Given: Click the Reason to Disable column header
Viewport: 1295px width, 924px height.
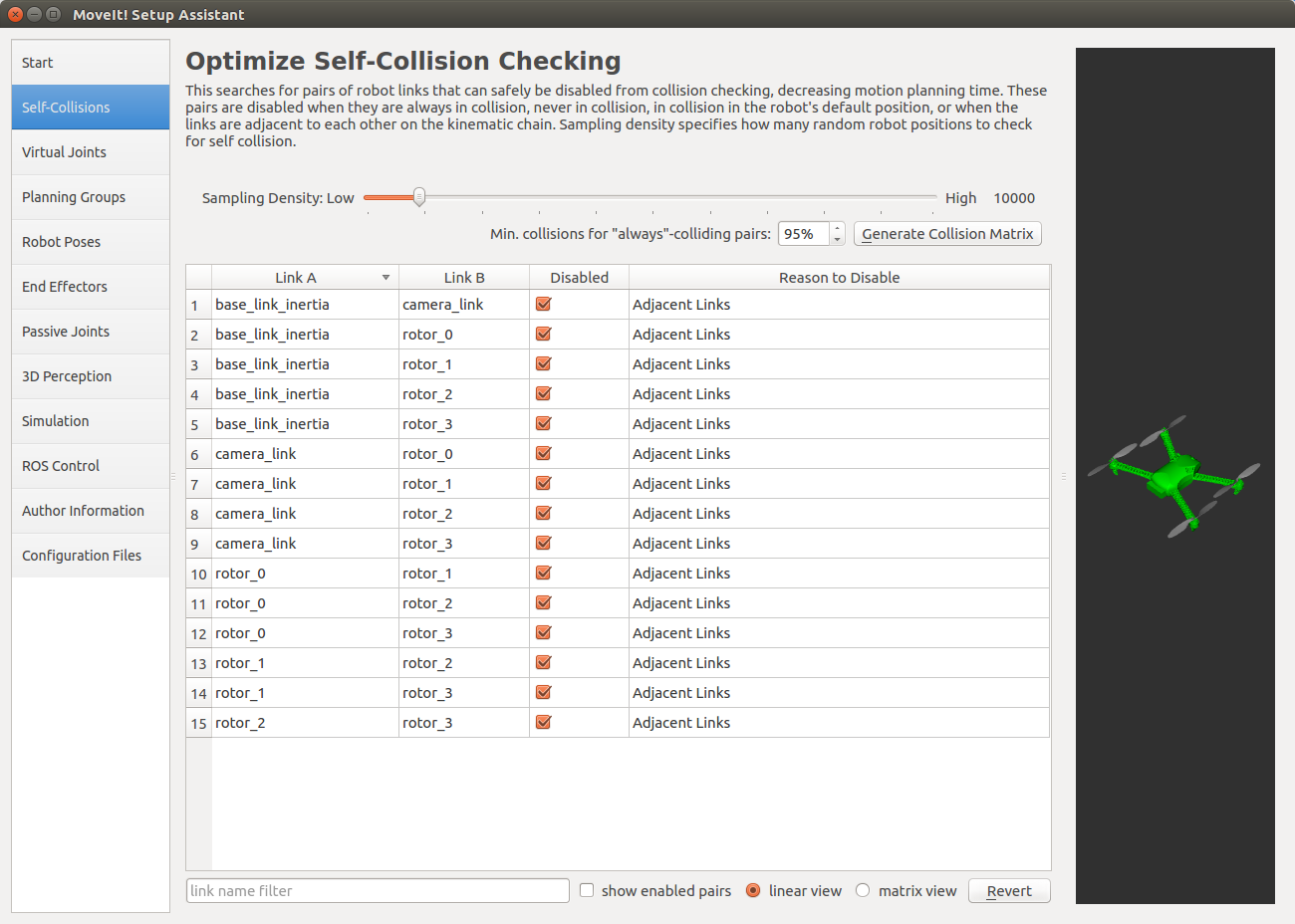Looking at the screenshot, I should [x=839, y=278].
